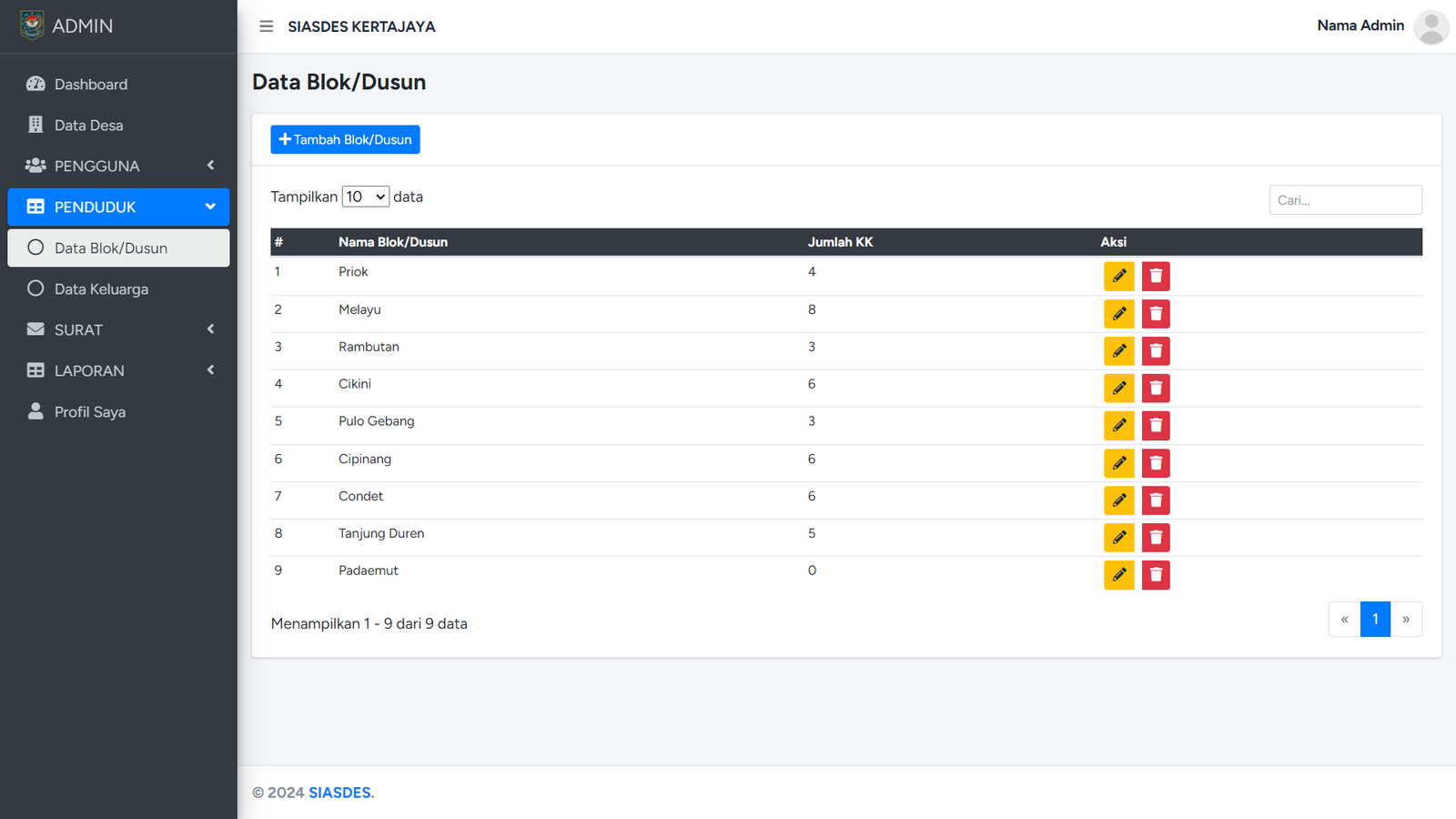Delete the Tanjung Duren entry
The height and width of the screenshot is (819, 1456).
point(1156,538)
